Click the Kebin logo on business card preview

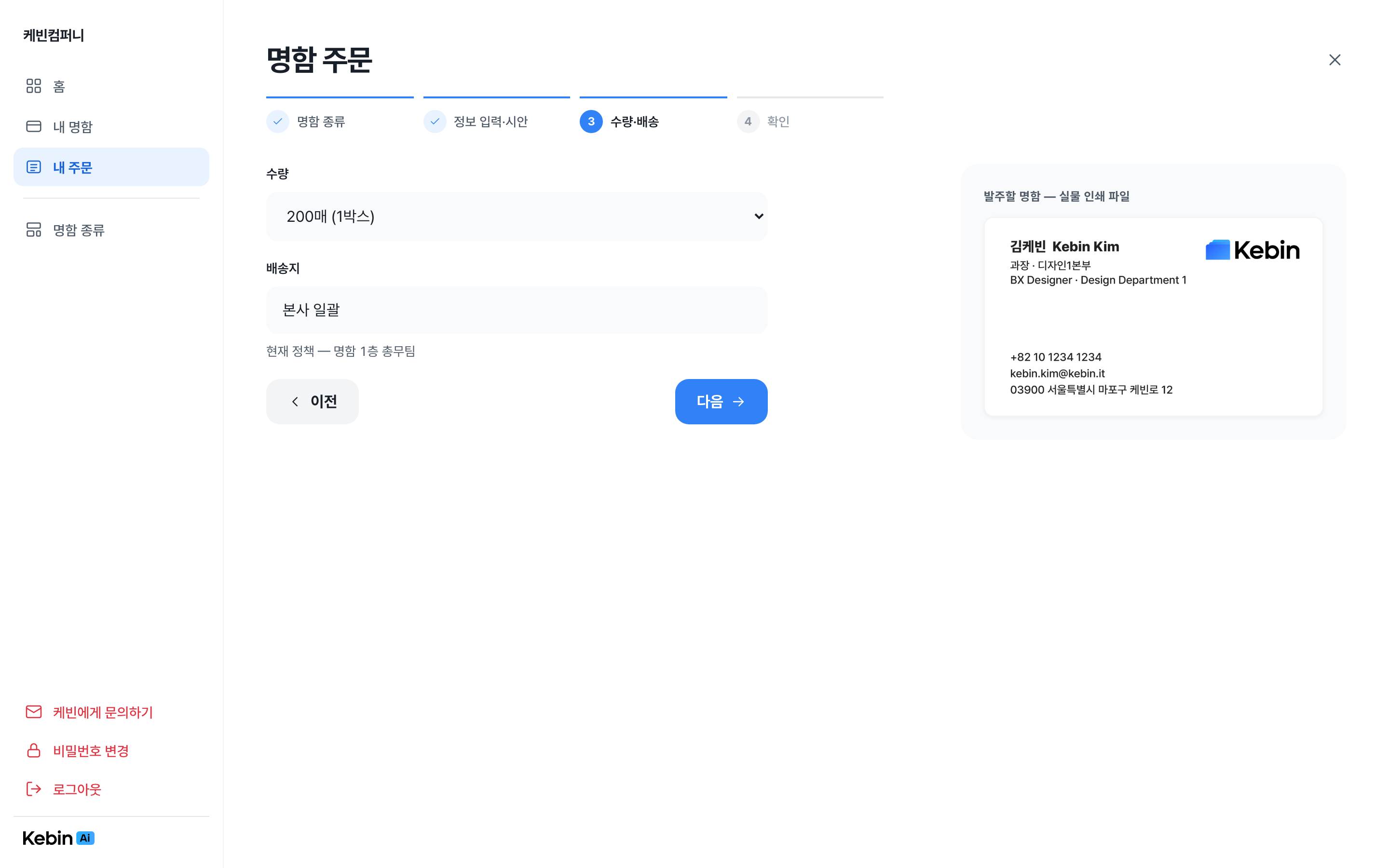(x=1253, y=250)
